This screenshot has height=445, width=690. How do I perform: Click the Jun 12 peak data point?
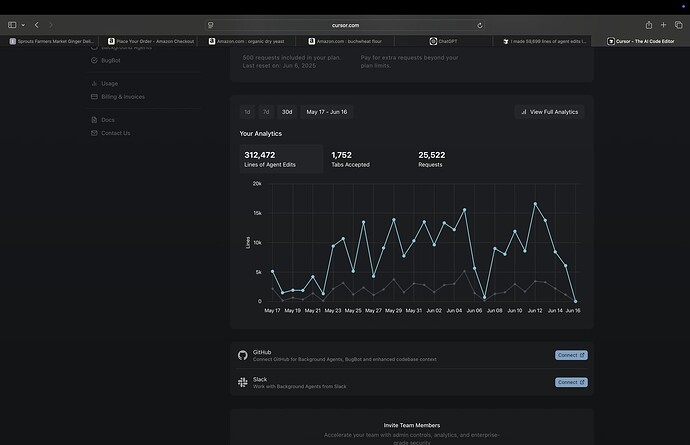point(535,204)
